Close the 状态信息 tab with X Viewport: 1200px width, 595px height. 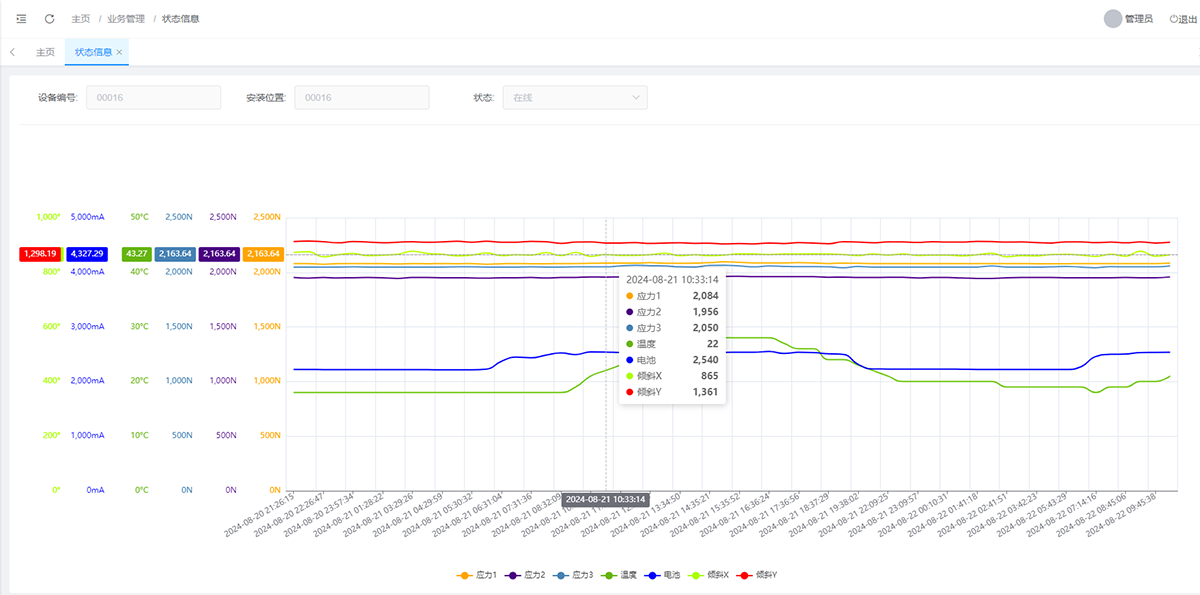point(120,52)
